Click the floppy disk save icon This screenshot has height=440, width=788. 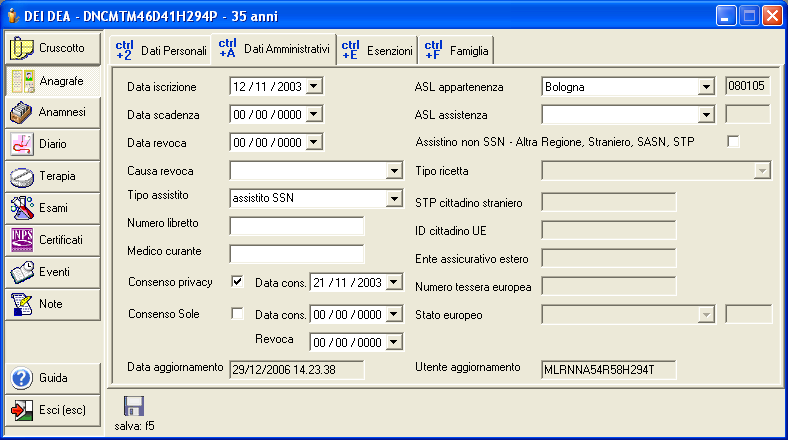pos(134,407)
